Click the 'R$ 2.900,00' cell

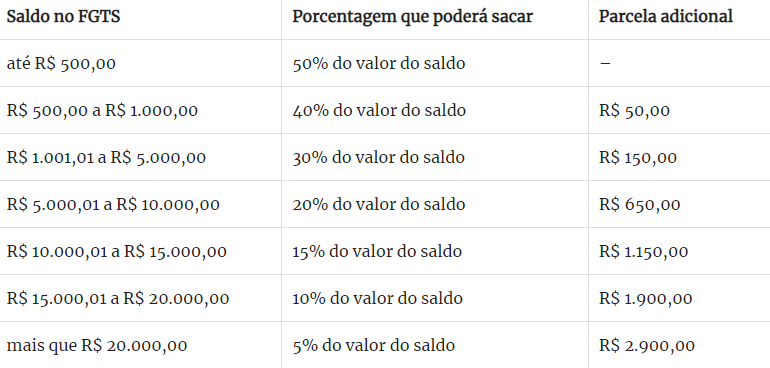tap(647, 345)
